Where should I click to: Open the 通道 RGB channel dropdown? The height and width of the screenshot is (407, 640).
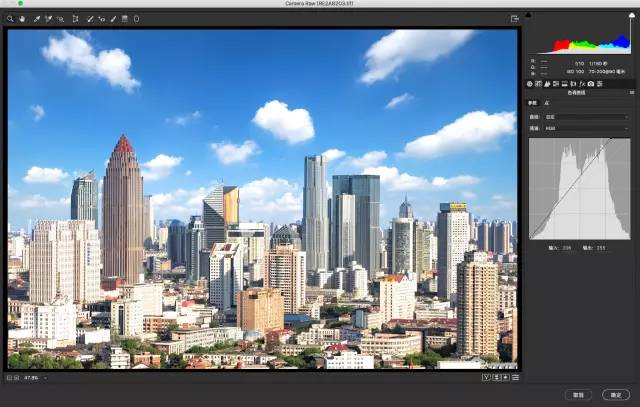click(x=586, y=128)
